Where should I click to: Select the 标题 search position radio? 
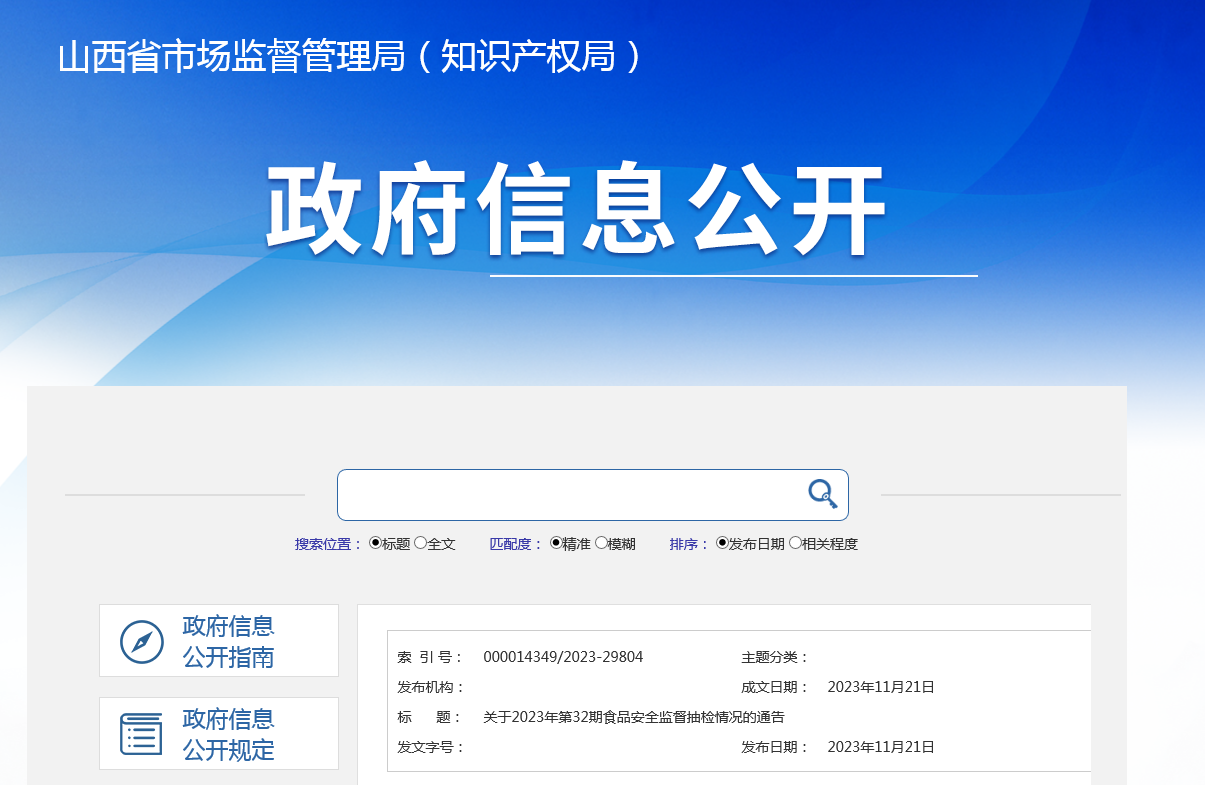[375, 543]
